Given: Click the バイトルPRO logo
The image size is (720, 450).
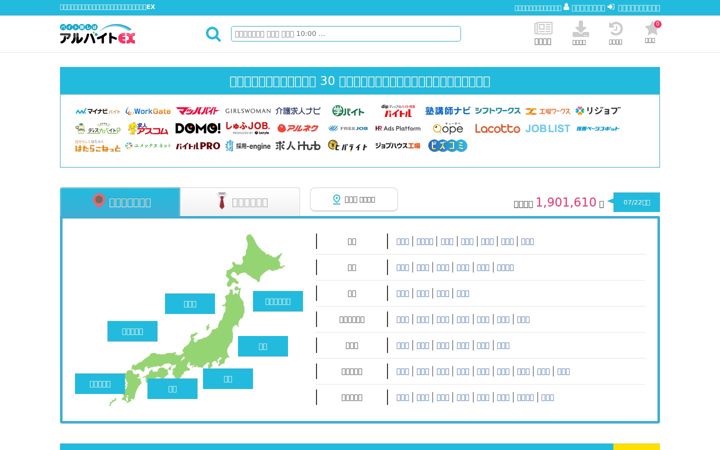Looking at the screenshot, I should tap(198, 146).
